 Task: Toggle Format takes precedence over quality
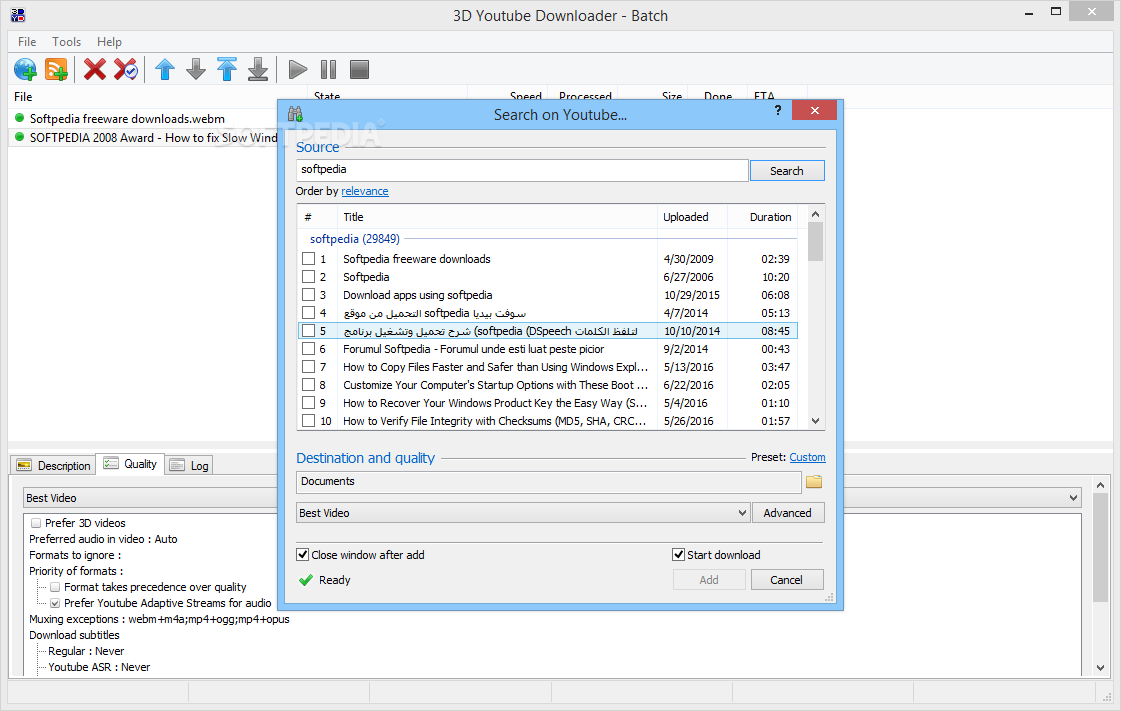[x=55, y=587]
